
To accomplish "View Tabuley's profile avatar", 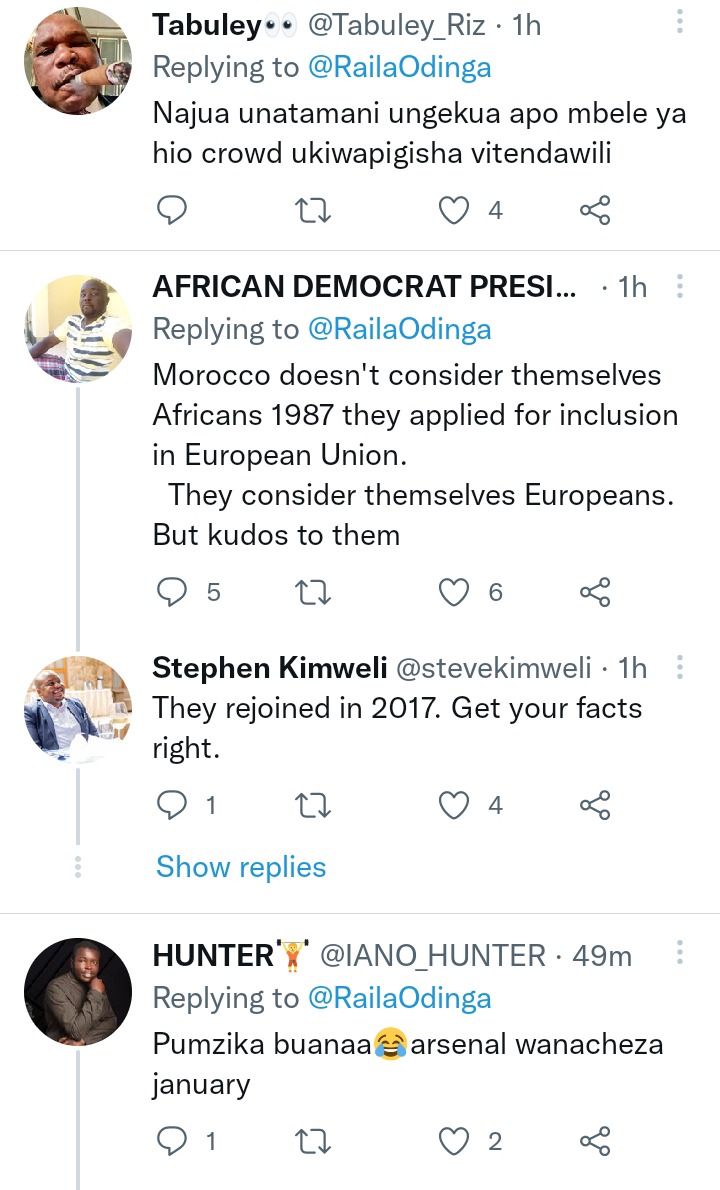I will click(78, 61).
